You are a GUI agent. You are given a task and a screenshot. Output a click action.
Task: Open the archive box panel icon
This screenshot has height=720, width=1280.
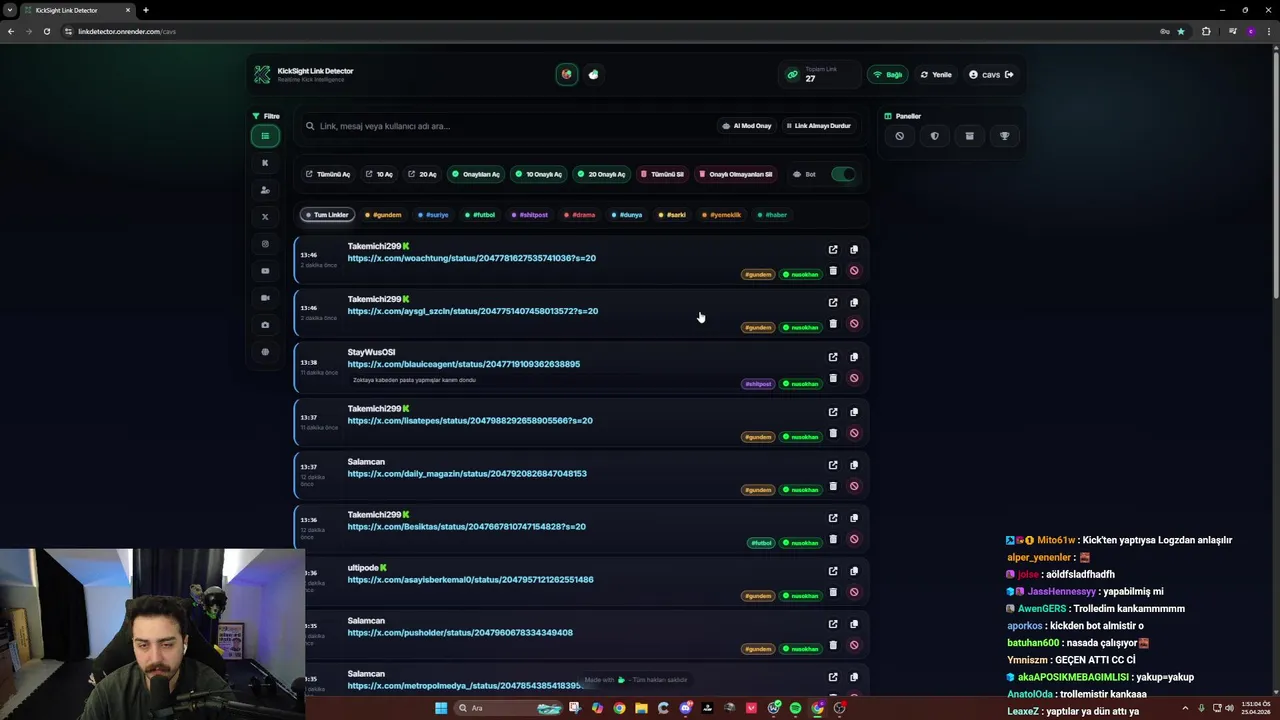point(969,136)
